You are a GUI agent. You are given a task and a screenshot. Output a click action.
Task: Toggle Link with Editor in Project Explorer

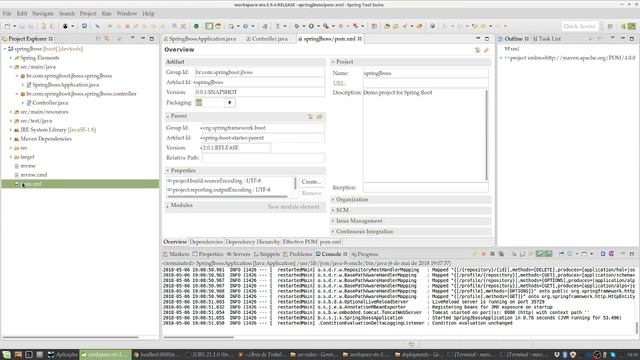coord(107,39)
